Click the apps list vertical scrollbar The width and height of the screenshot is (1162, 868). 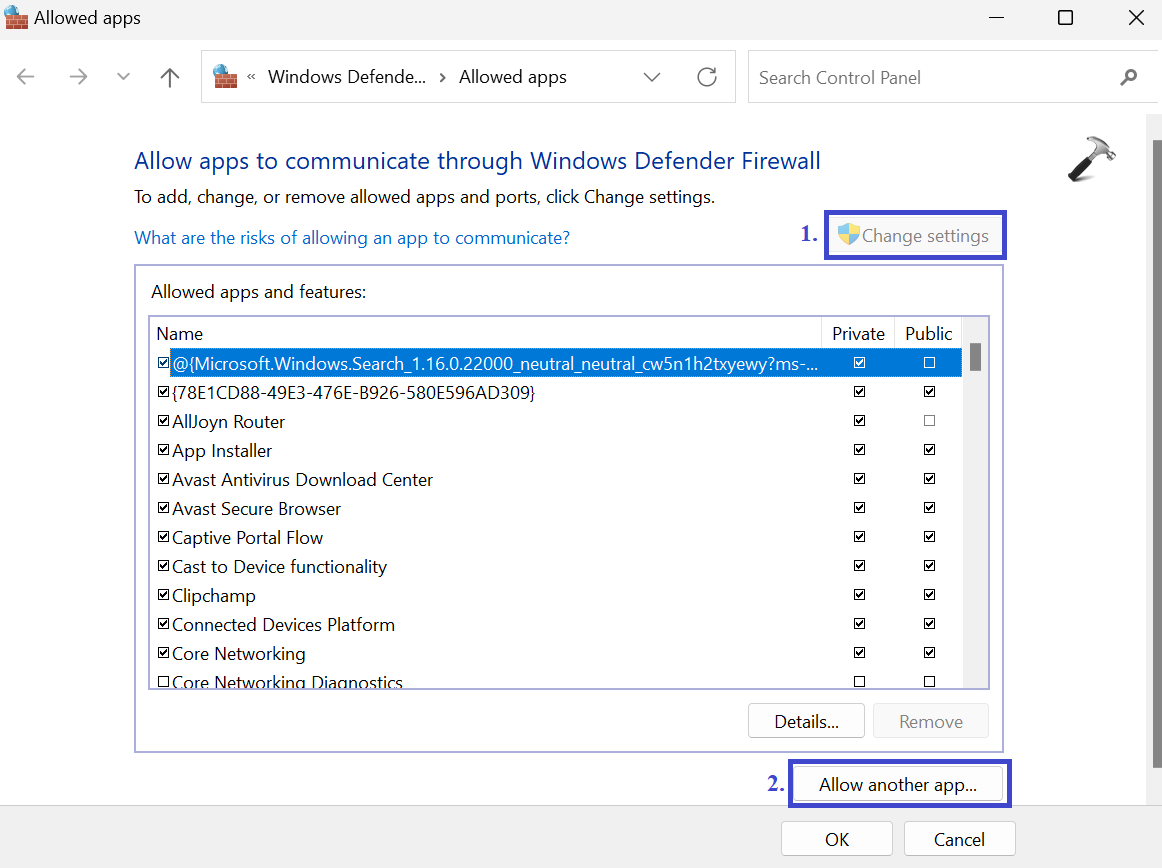(975, 500)
